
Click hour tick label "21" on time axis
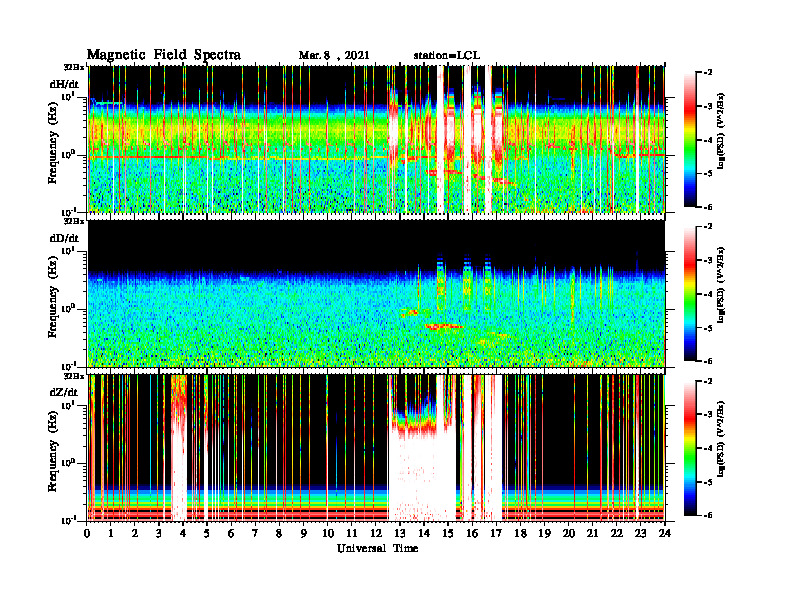(x=592, y=533)
